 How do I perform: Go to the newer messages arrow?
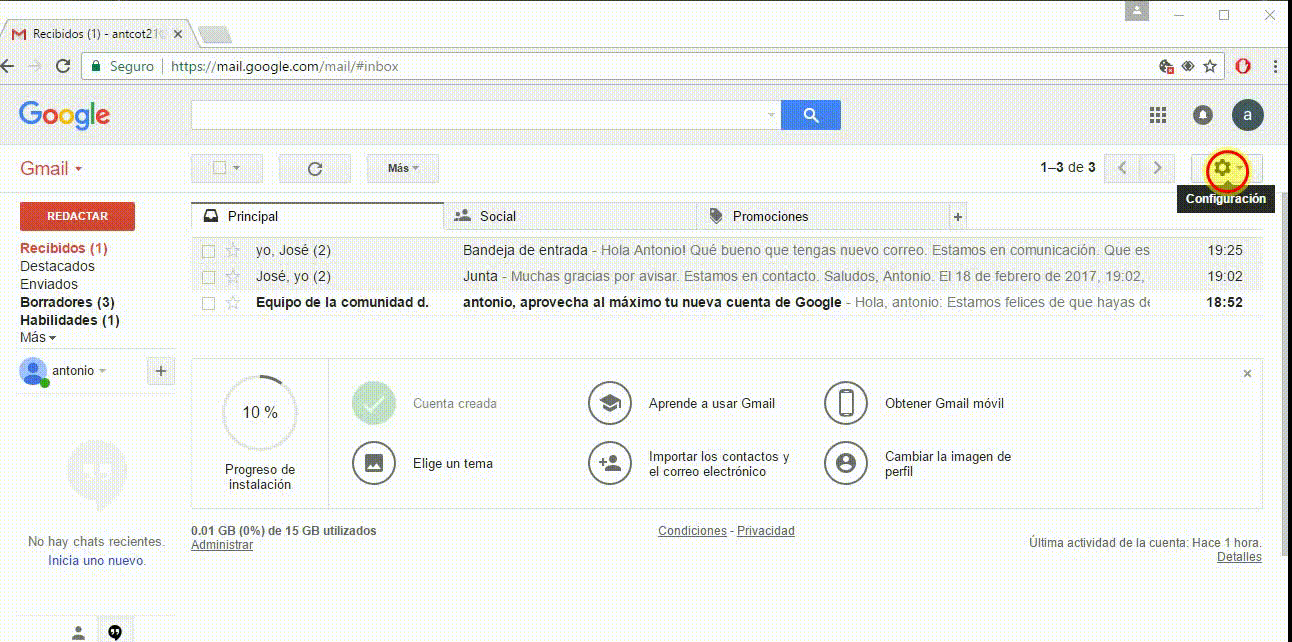1122,168
